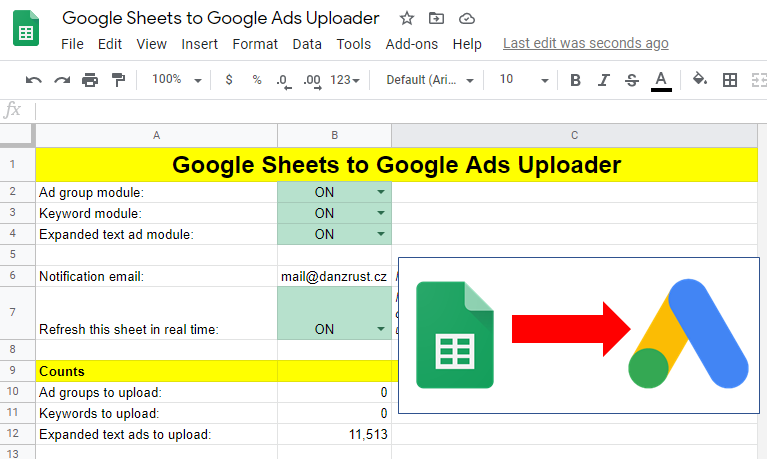Open text color picker
This screenshot has width=767, height=459.
(x=661, y=81)
